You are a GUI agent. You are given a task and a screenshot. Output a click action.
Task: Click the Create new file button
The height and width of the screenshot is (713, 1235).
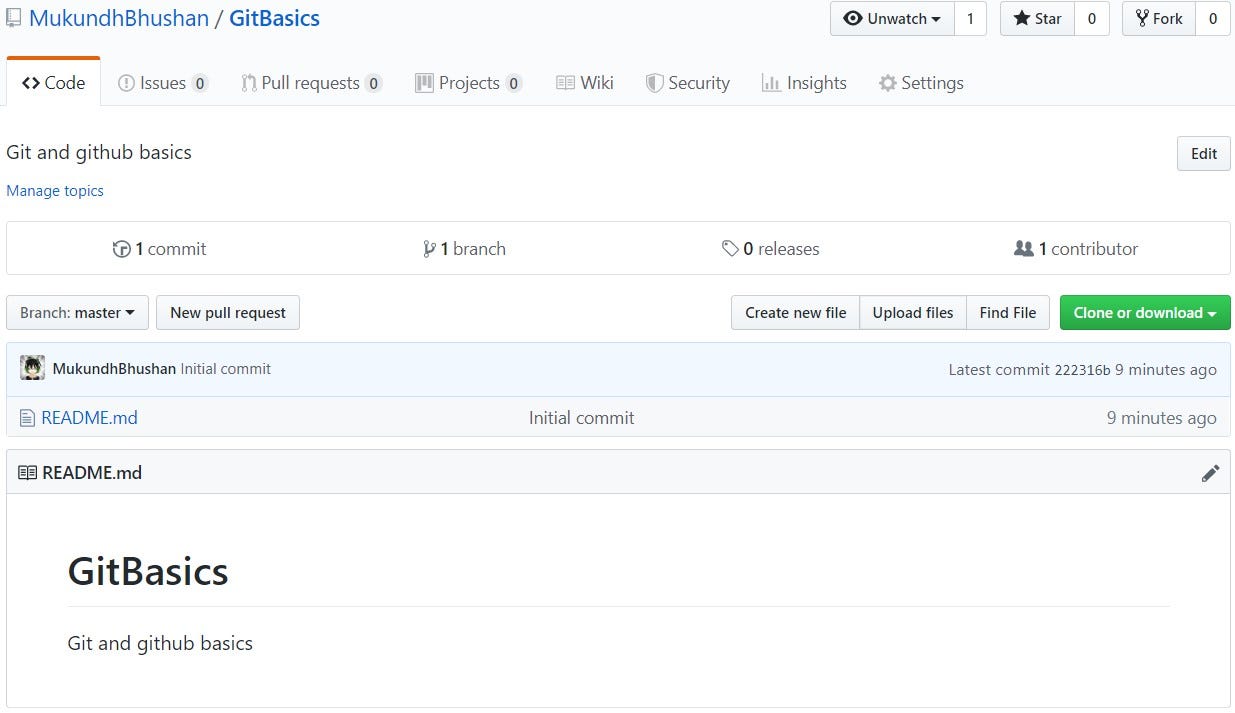pyautogui.click(x=795, y=312)
